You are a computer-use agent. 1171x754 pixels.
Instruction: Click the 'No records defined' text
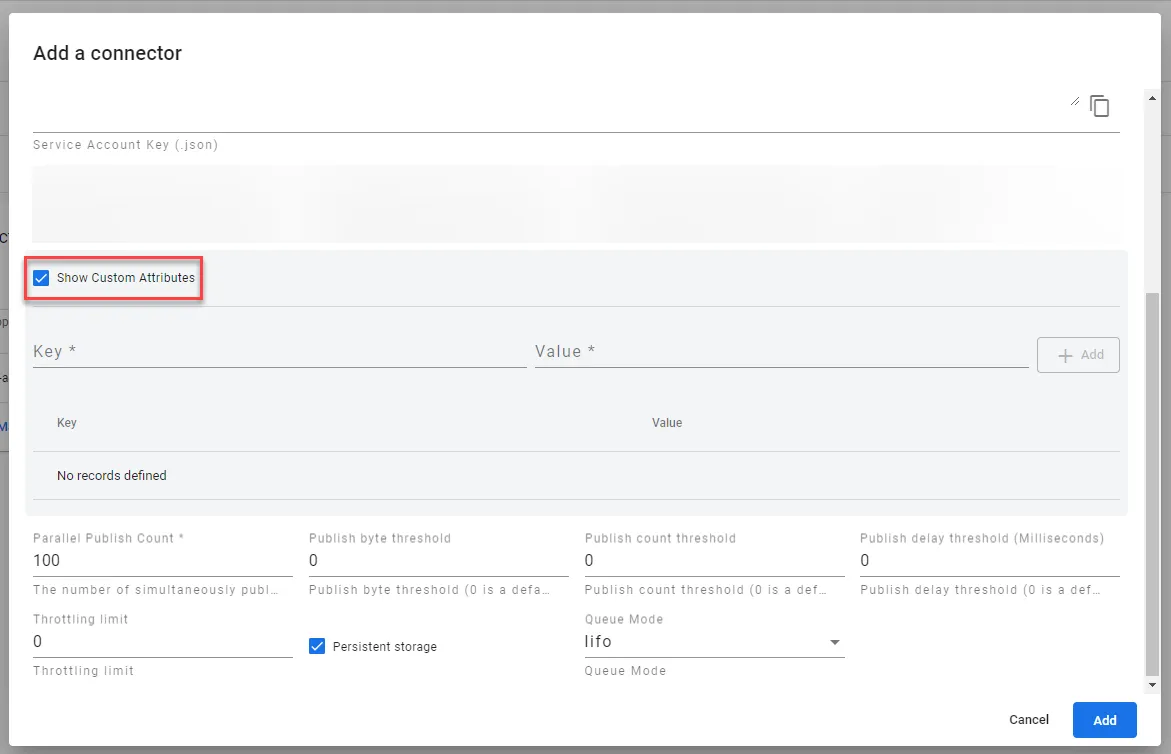(x=111, y=476)
